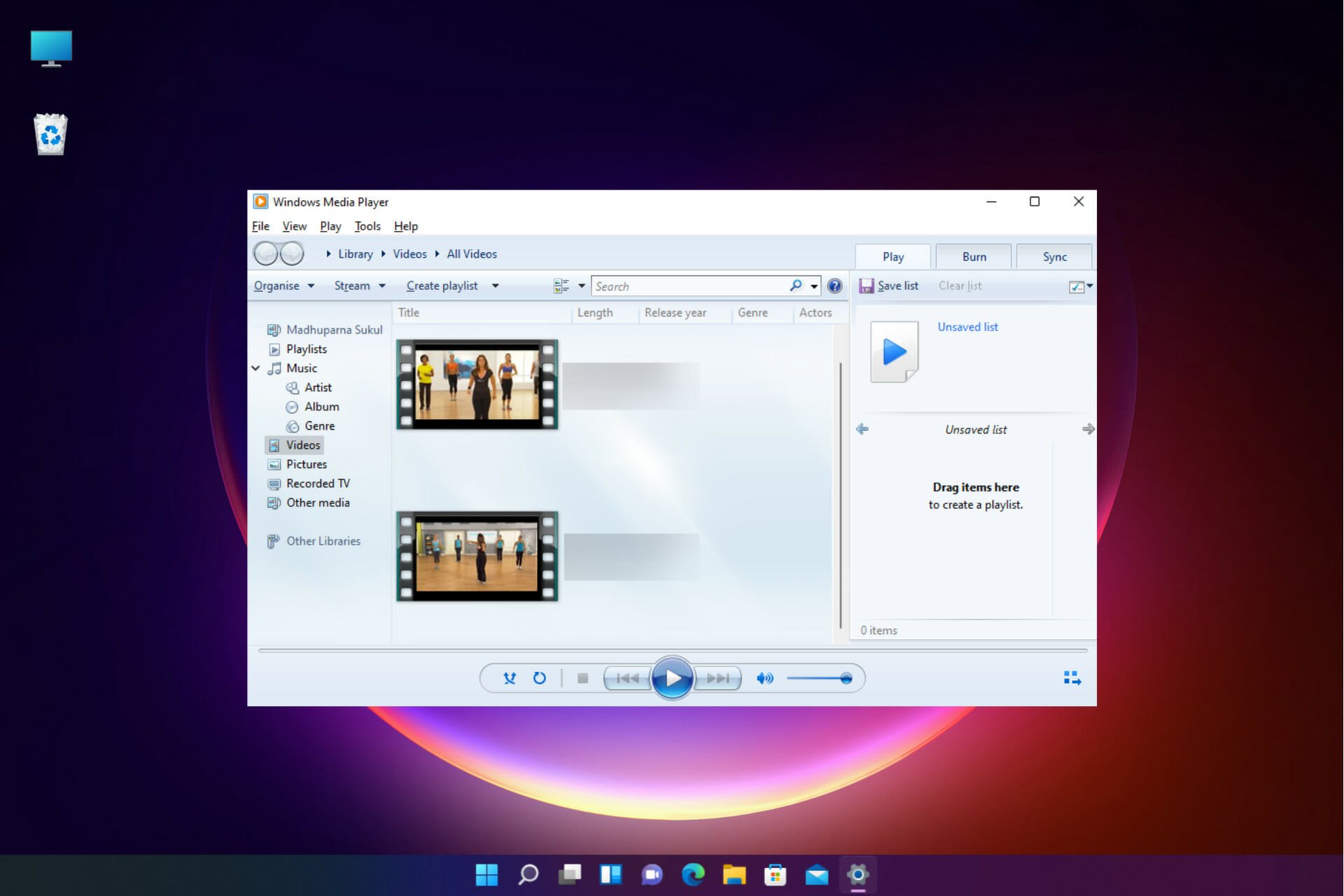The image size is (1344, 896).
Task: Open the Stream dropdown
Action: 360,286
